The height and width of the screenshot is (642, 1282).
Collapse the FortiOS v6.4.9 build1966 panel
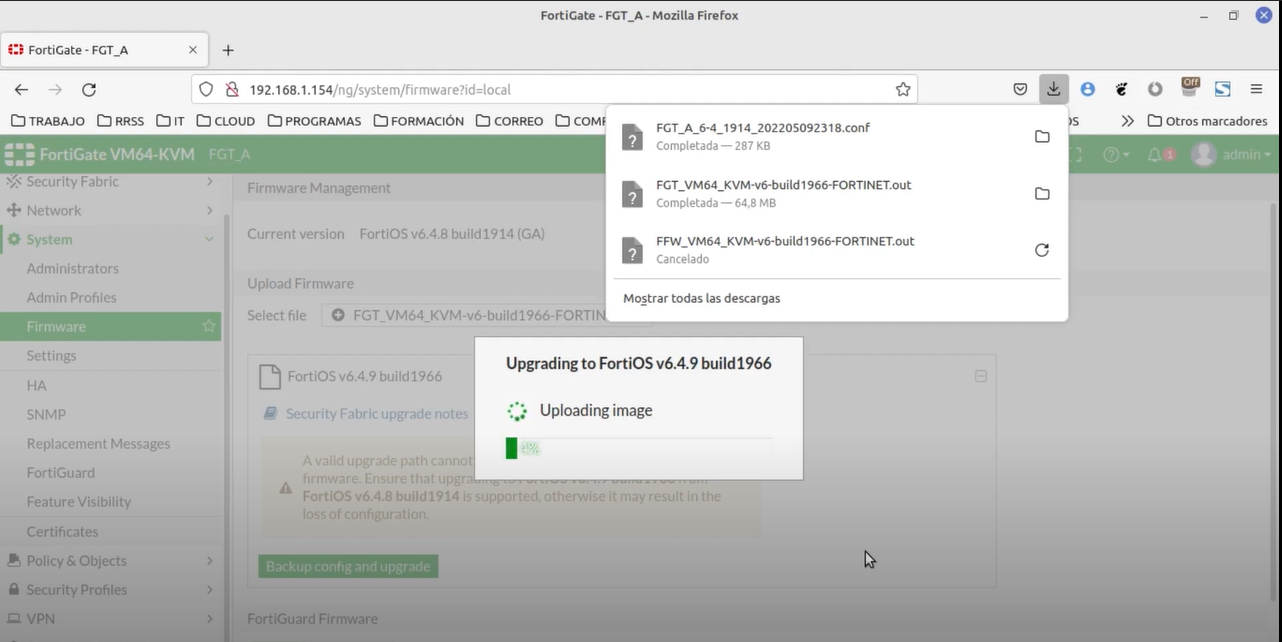point(980,376)
